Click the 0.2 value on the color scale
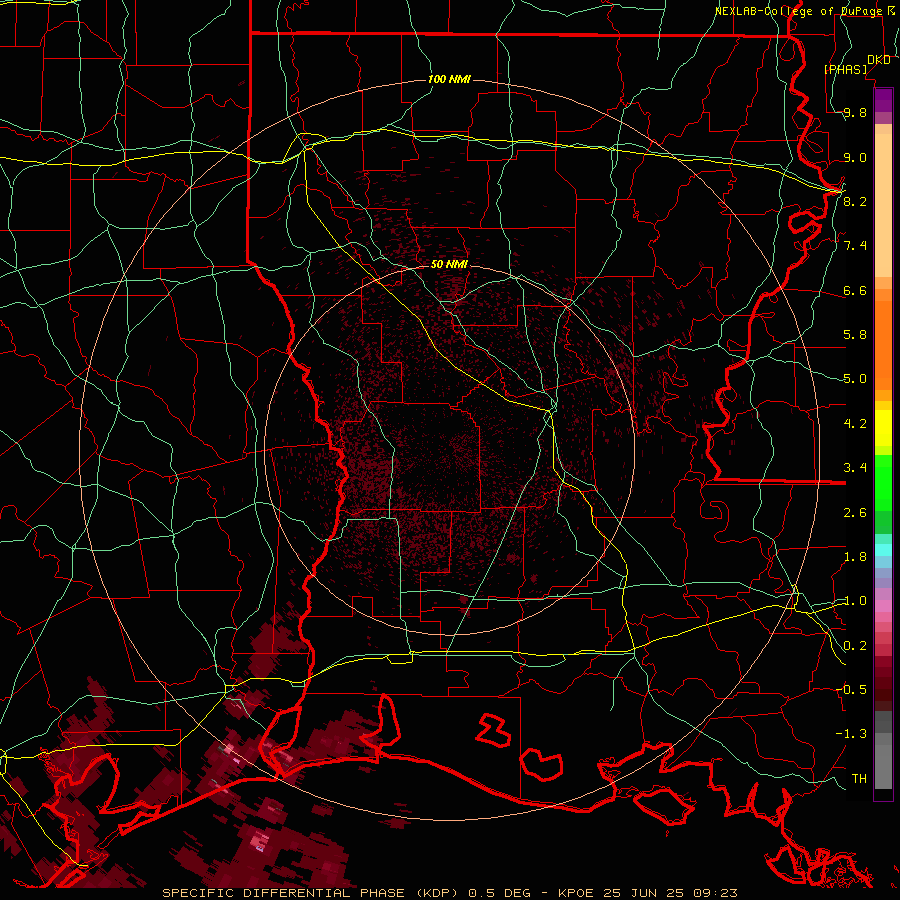This screenshot has width=900, height=900. click(x=855, y=646)
